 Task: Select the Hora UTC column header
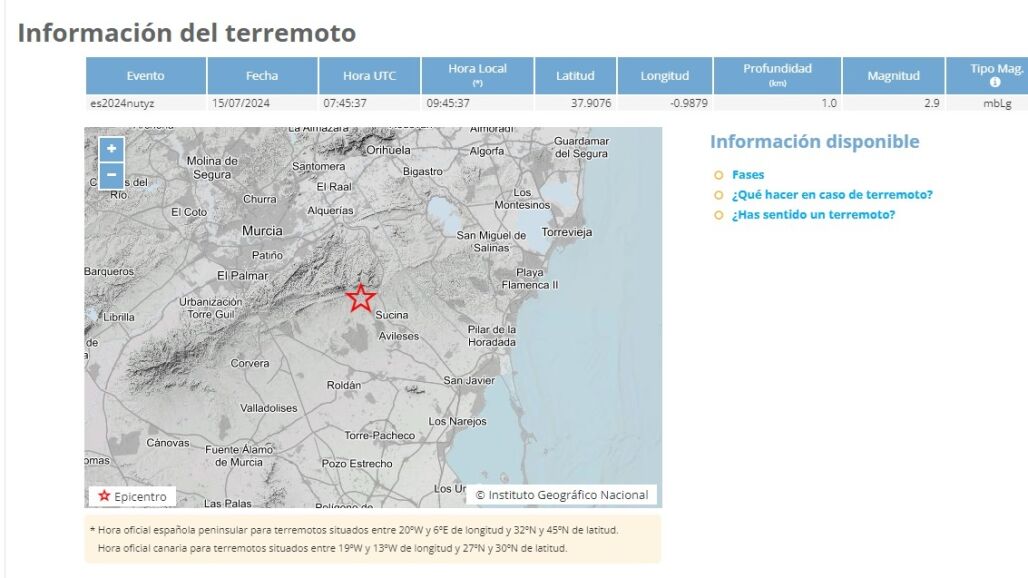click(369, 76)
